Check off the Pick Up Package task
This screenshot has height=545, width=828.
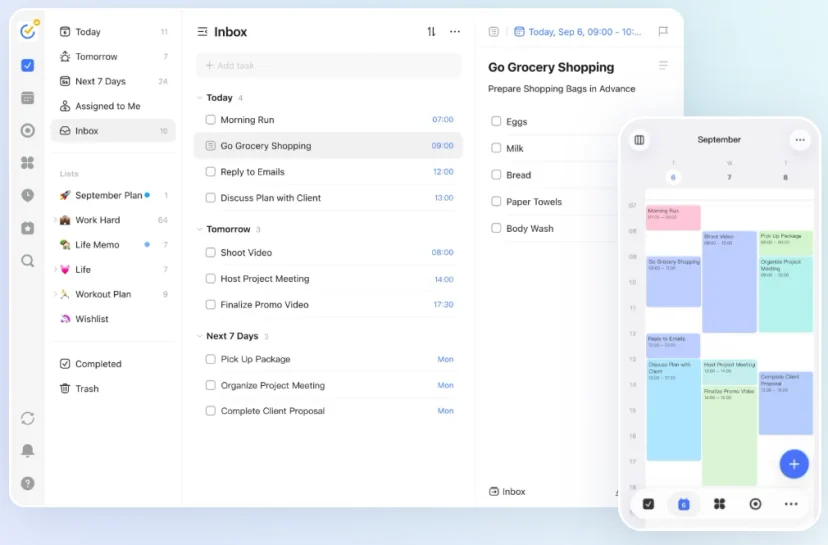tap(211, 359)
